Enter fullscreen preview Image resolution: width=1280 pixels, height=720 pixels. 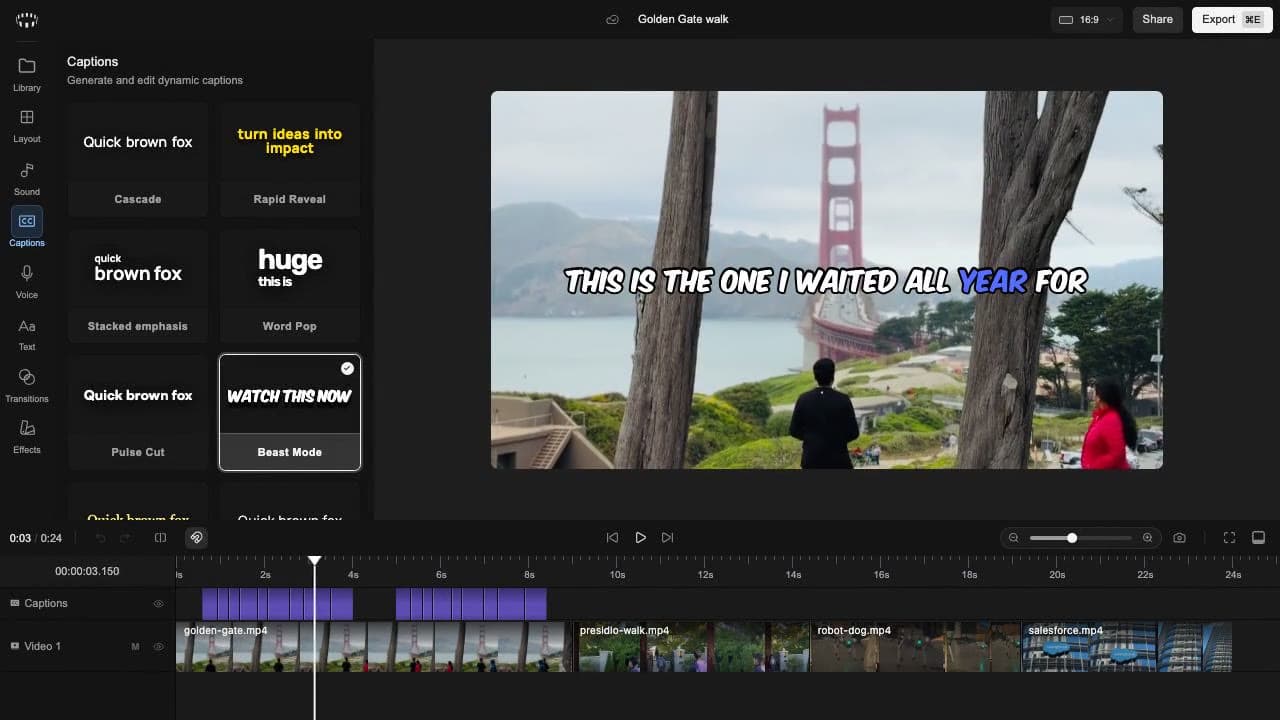1230,538
